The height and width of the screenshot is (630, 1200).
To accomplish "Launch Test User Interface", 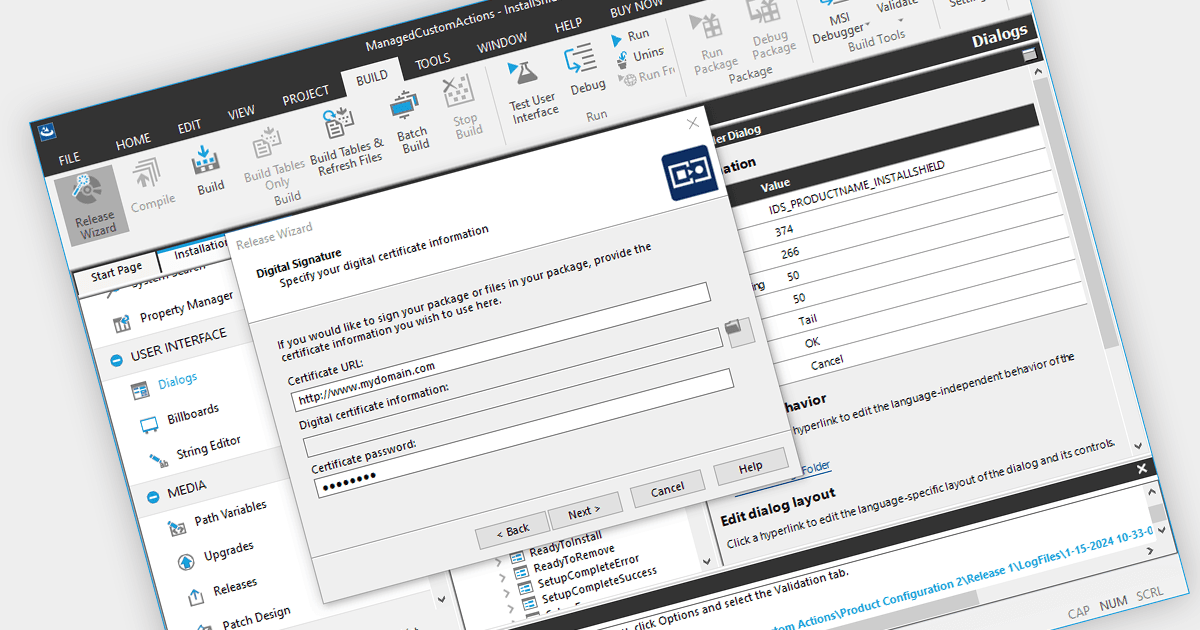I will pos(530,90).
